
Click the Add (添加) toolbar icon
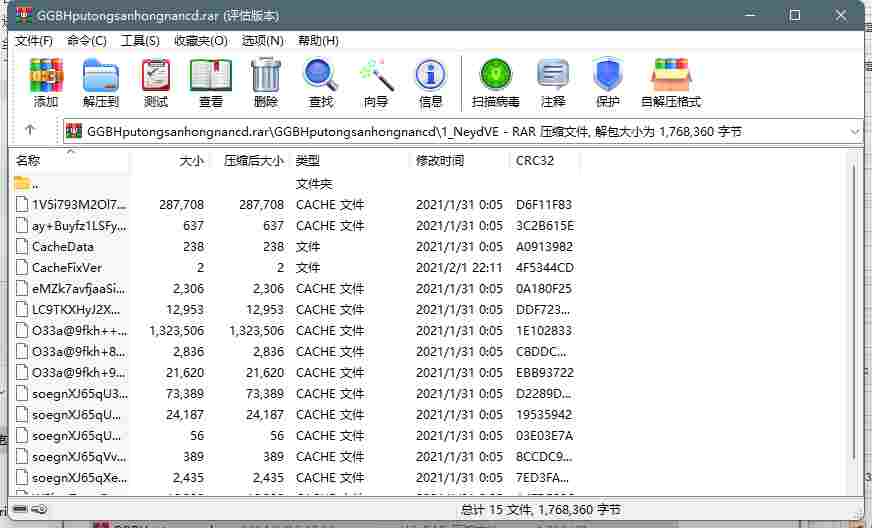tap(46, 75)
